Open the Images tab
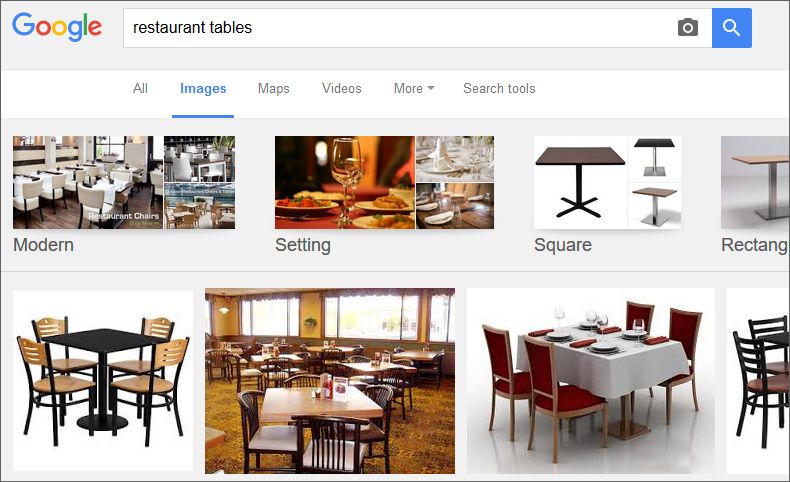Image resolution: width=790 pixels, height=482 pixels. [203, 89]
